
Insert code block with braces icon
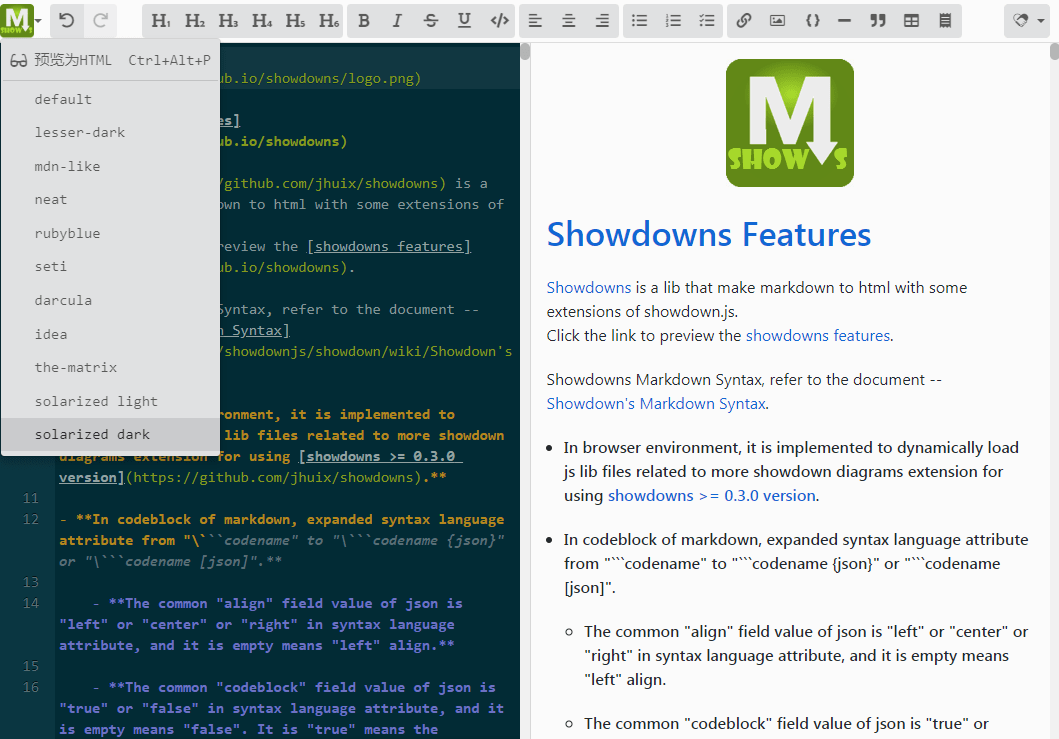pos(812,20)
